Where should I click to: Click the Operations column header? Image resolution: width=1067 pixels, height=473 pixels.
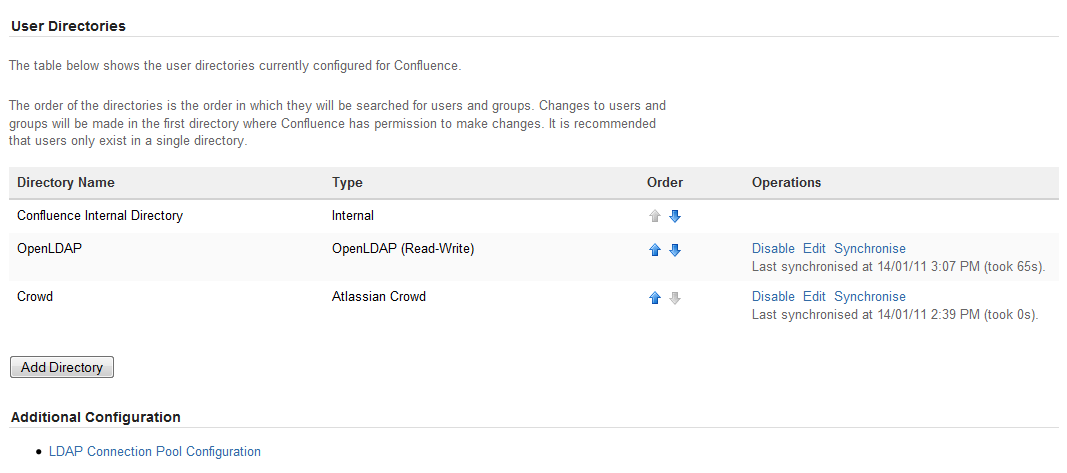coord(786,183)
